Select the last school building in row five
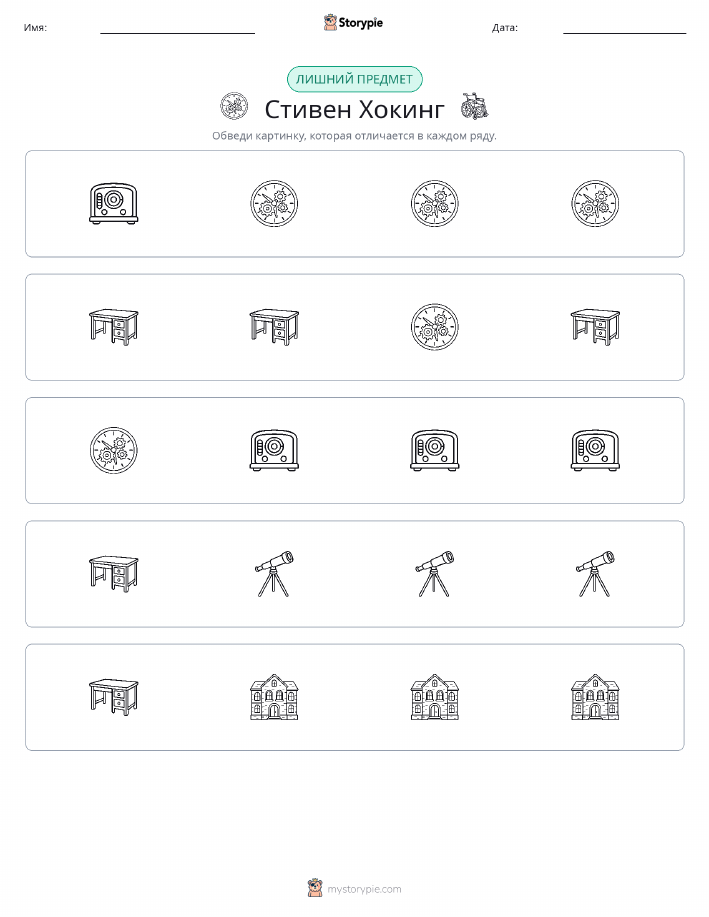Image resolution: width=709 pixels, height=917 pixels. point(595,697)
